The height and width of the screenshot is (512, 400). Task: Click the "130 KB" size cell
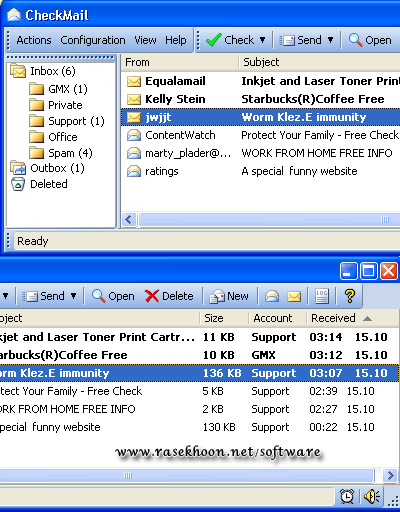click(x=219, y=427)
